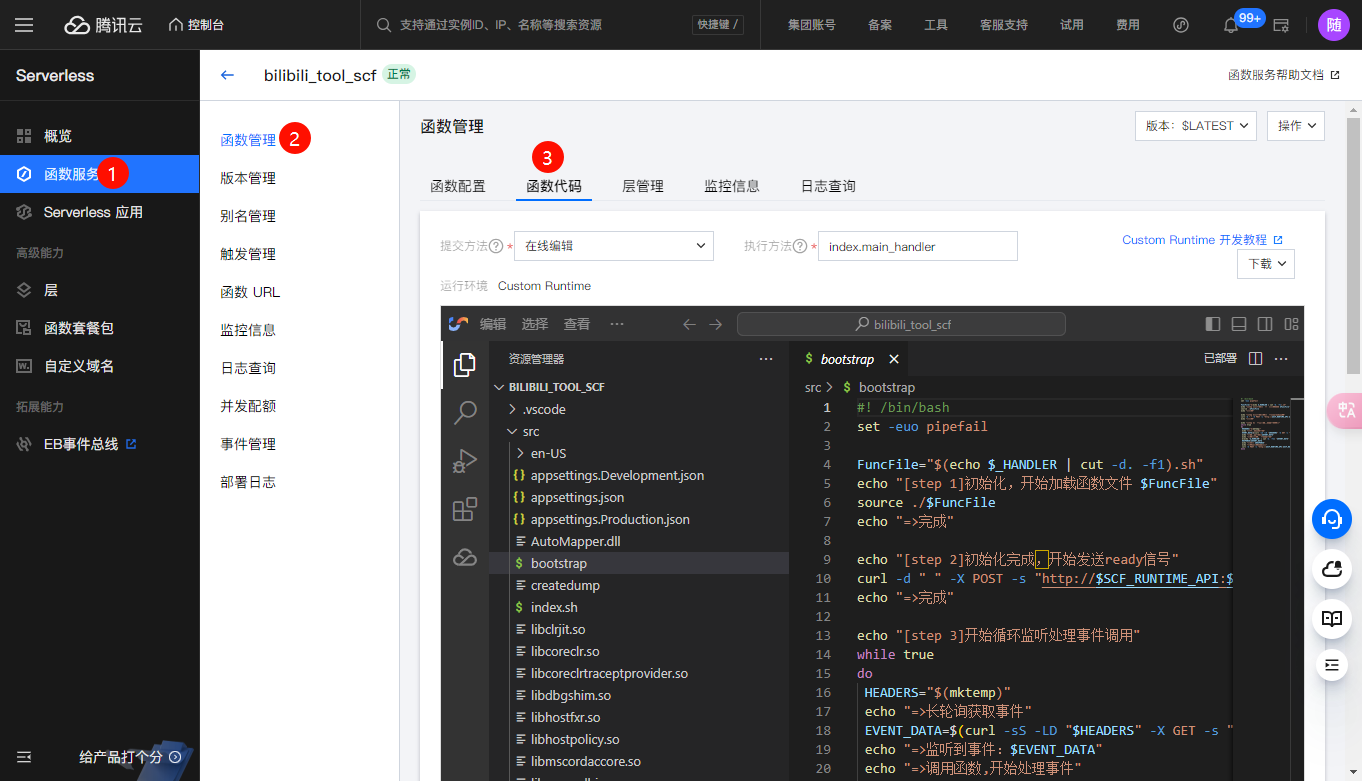Click the split editor icon
Viewport: 1362px width, 781px height.
(1256, 359)
